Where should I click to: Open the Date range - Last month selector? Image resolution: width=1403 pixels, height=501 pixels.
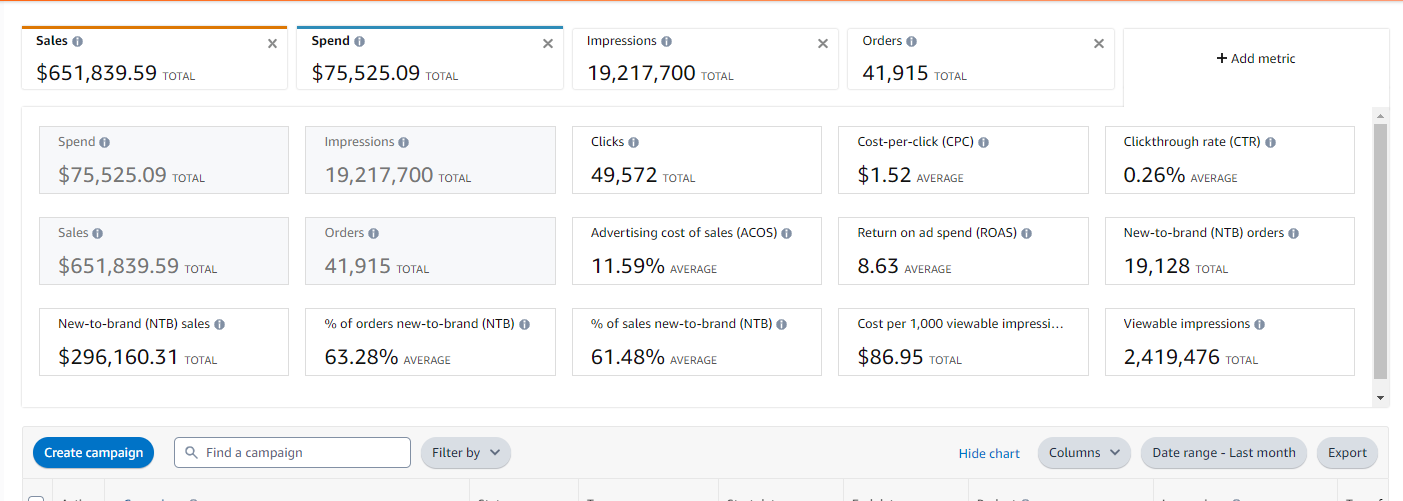(x=1223, y=453)
